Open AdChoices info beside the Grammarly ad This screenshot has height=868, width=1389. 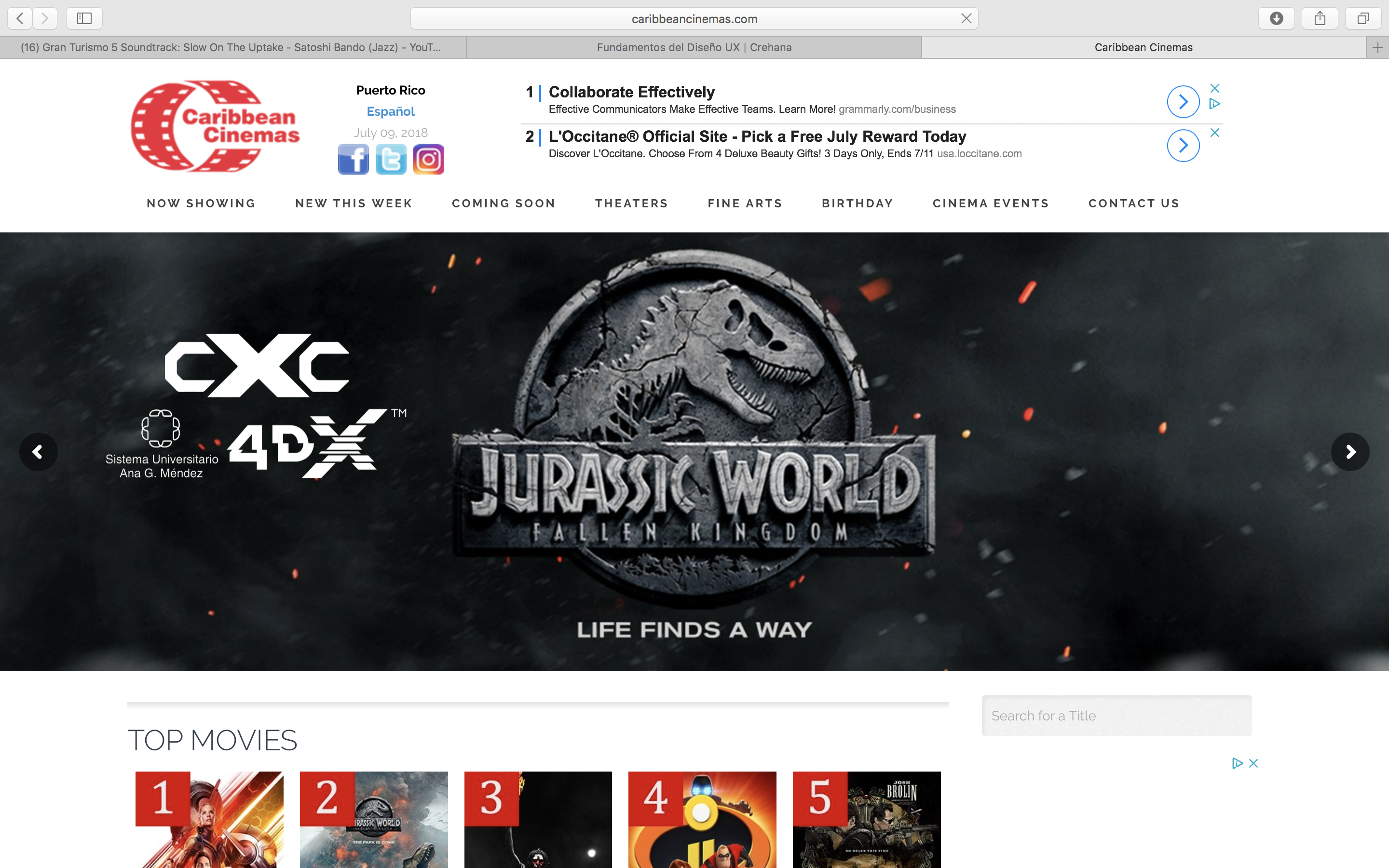(x=1214, y=104)
